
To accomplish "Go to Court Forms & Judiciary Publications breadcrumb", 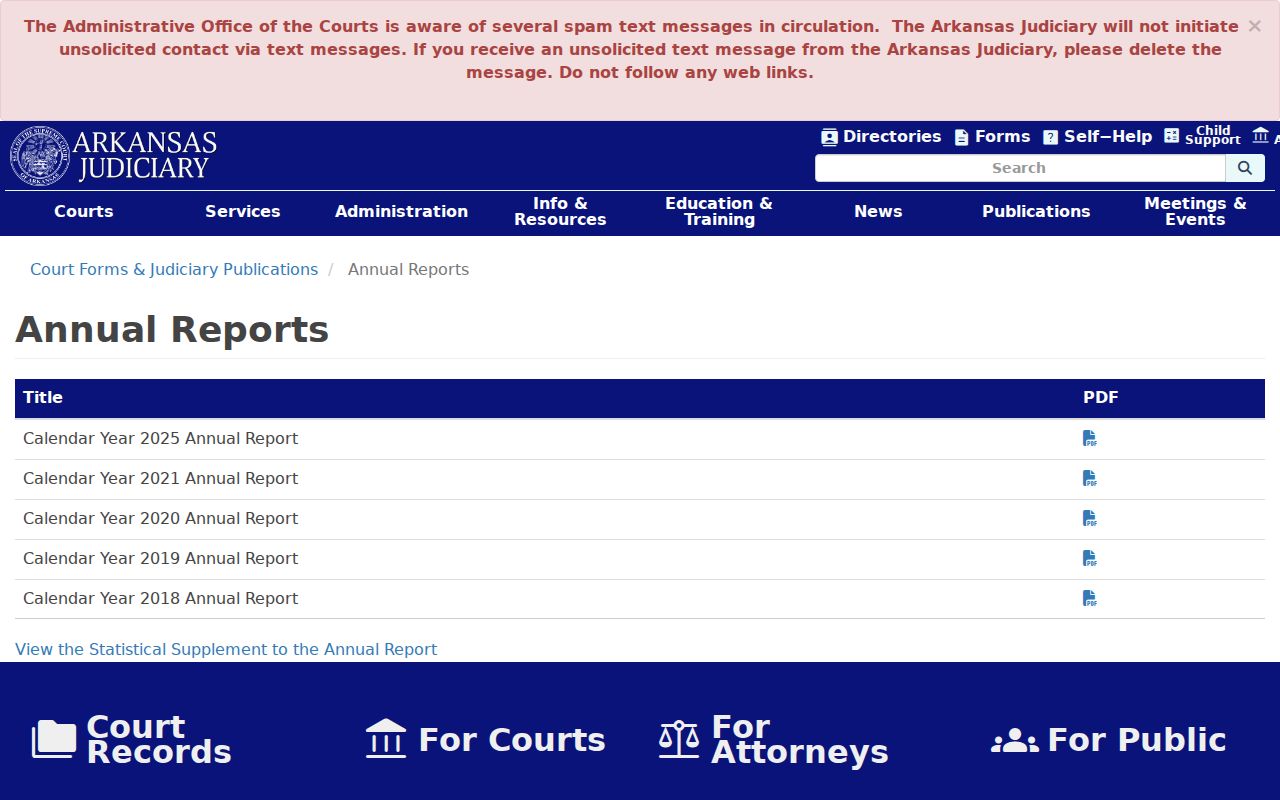I will pyautogui.click(x=174, y=269).
